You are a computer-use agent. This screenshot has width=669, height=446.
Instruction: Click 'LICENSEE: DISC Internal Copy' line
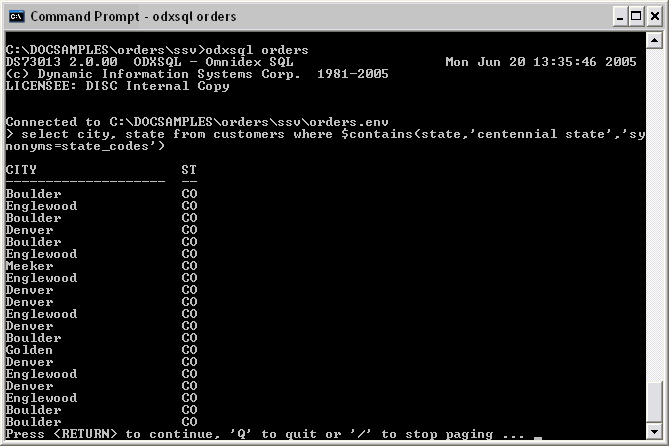tap(117, 86)
